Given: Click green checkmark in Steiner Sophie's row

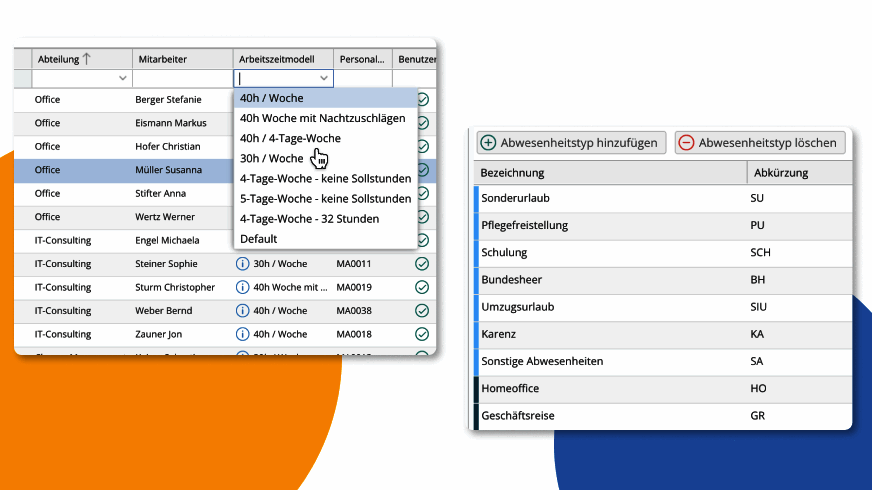Looking at the screenshot, I should click(x=422, y=264).
